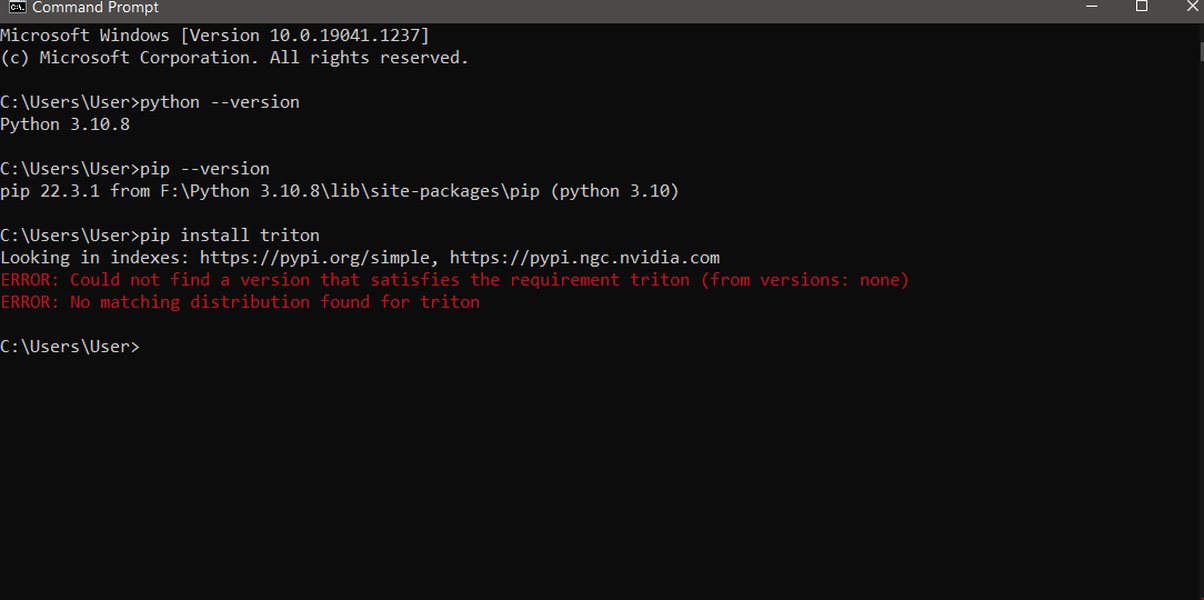
Task: Open the Command Prompt system menu icon
Action: coord(16,7)
